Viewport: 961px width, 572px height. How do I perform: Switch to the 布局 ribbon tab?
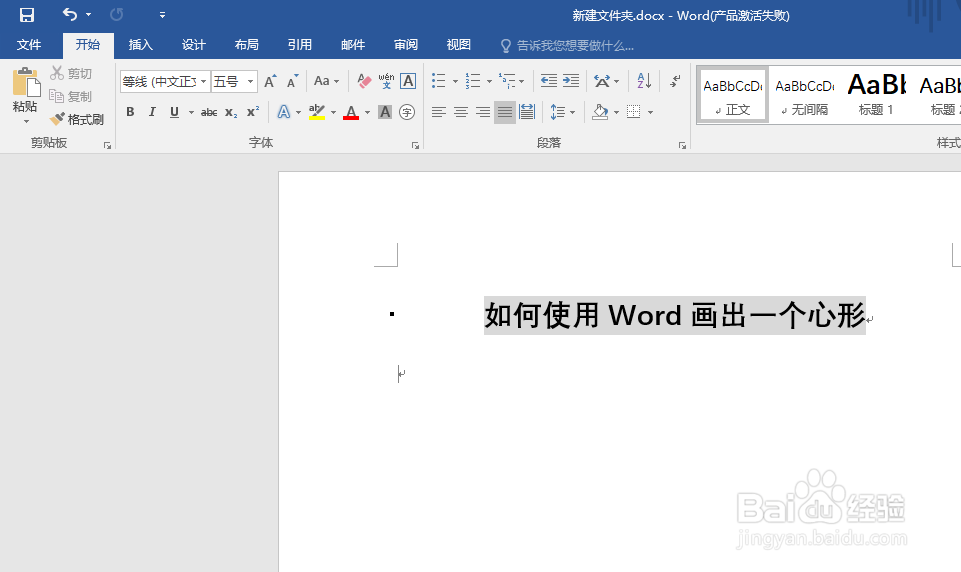[x=246, y=45]
